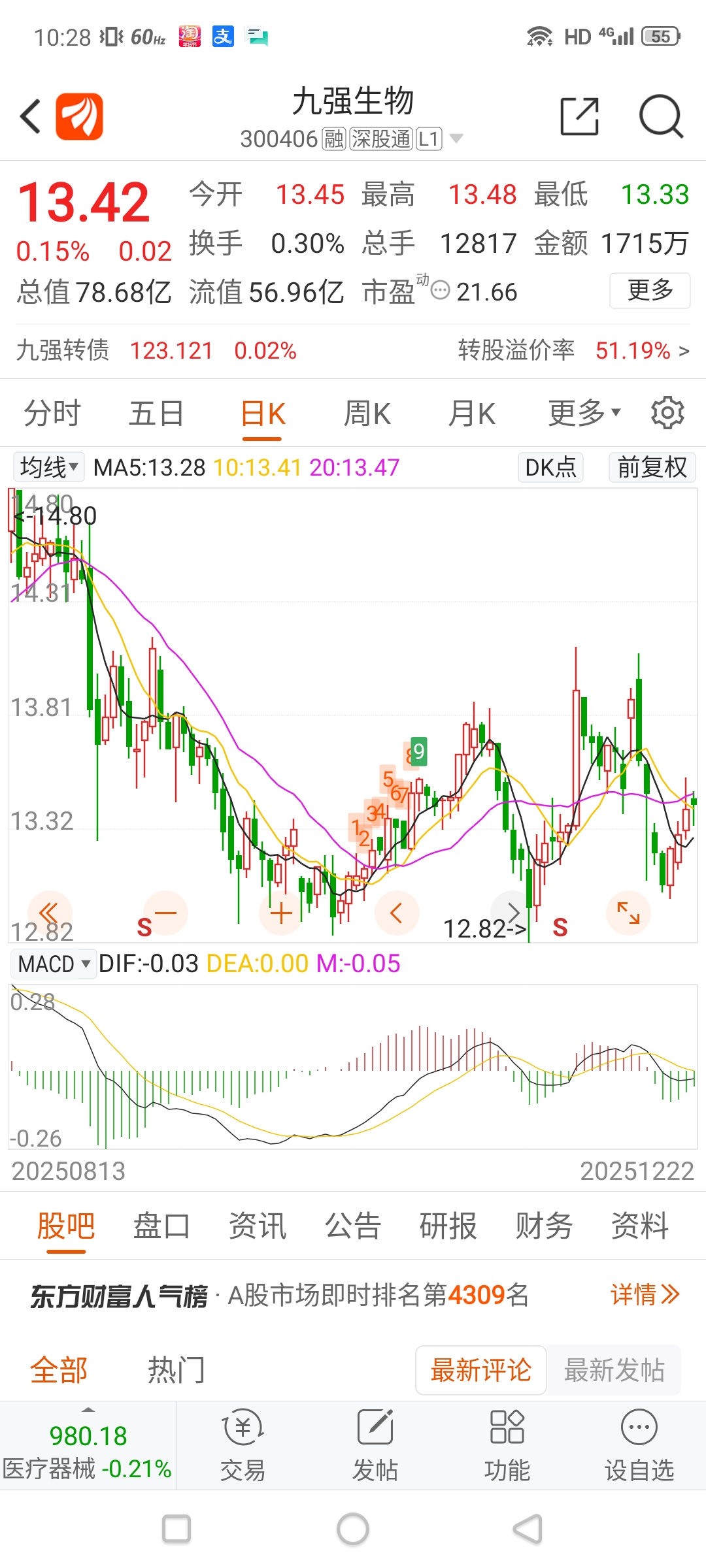Viewport: 706px width, 1568px height.
Task: Select the 热门 posts filter
Action: click(x=176, y=1369)
